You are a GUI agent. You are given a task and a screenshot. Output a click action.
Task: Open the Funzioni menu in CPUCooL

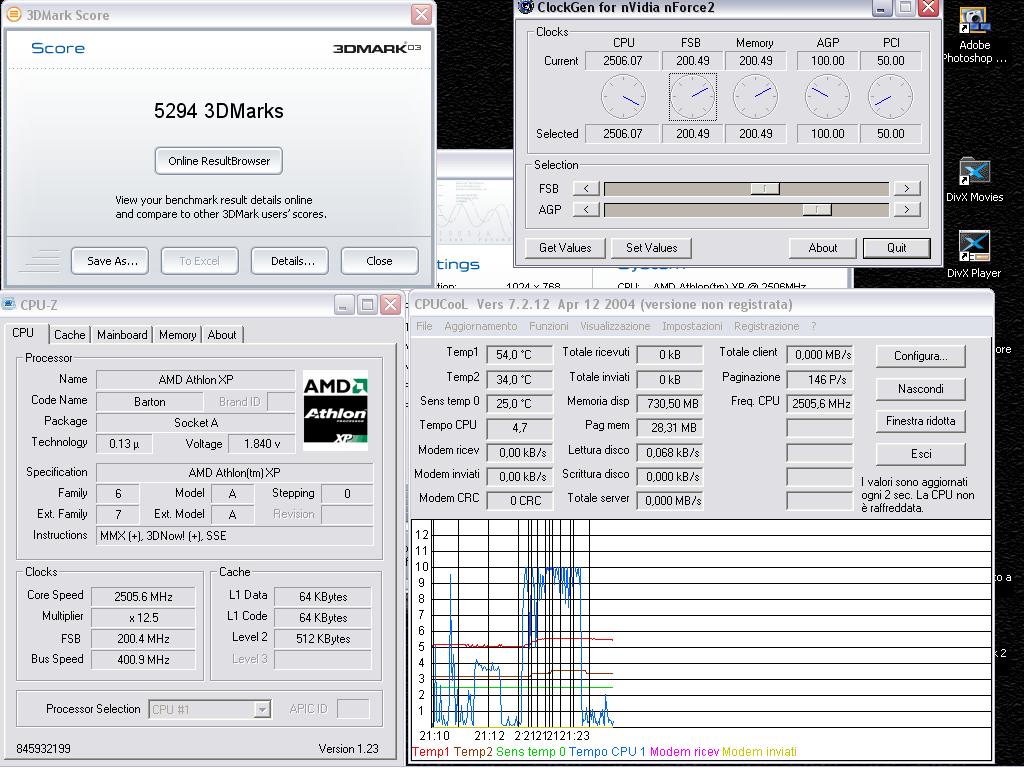point(549,326)
